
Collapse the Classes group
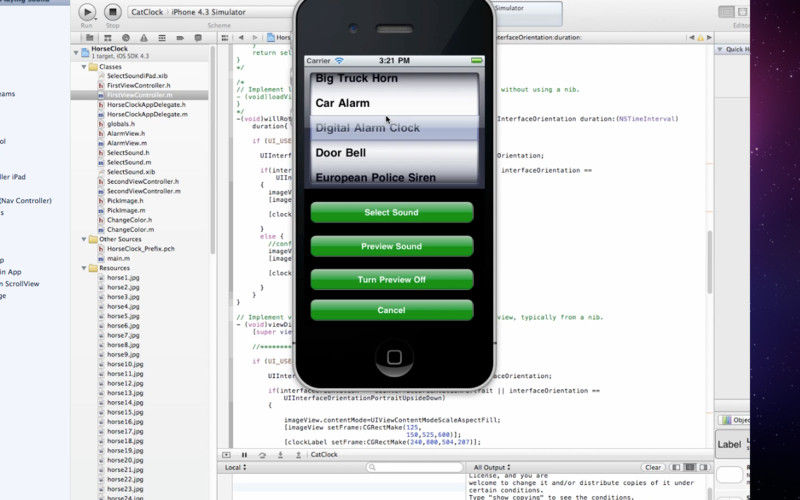point(84,67)
